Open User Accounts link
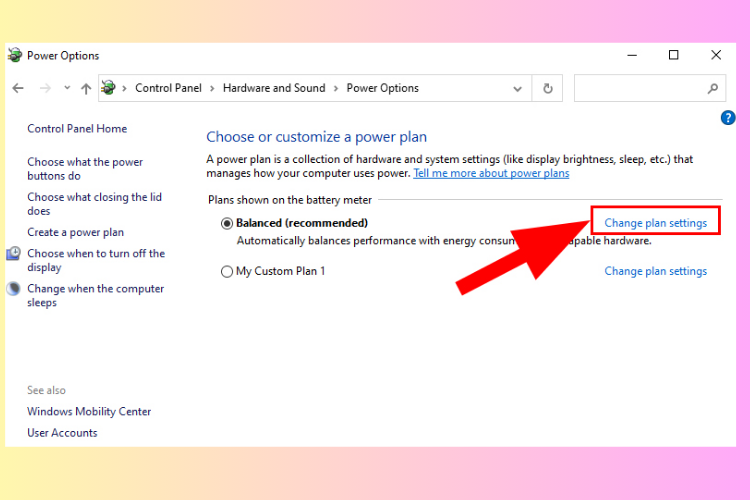This screenshot has height=500, width=750. pyautogui.click(x=62, y=433)
